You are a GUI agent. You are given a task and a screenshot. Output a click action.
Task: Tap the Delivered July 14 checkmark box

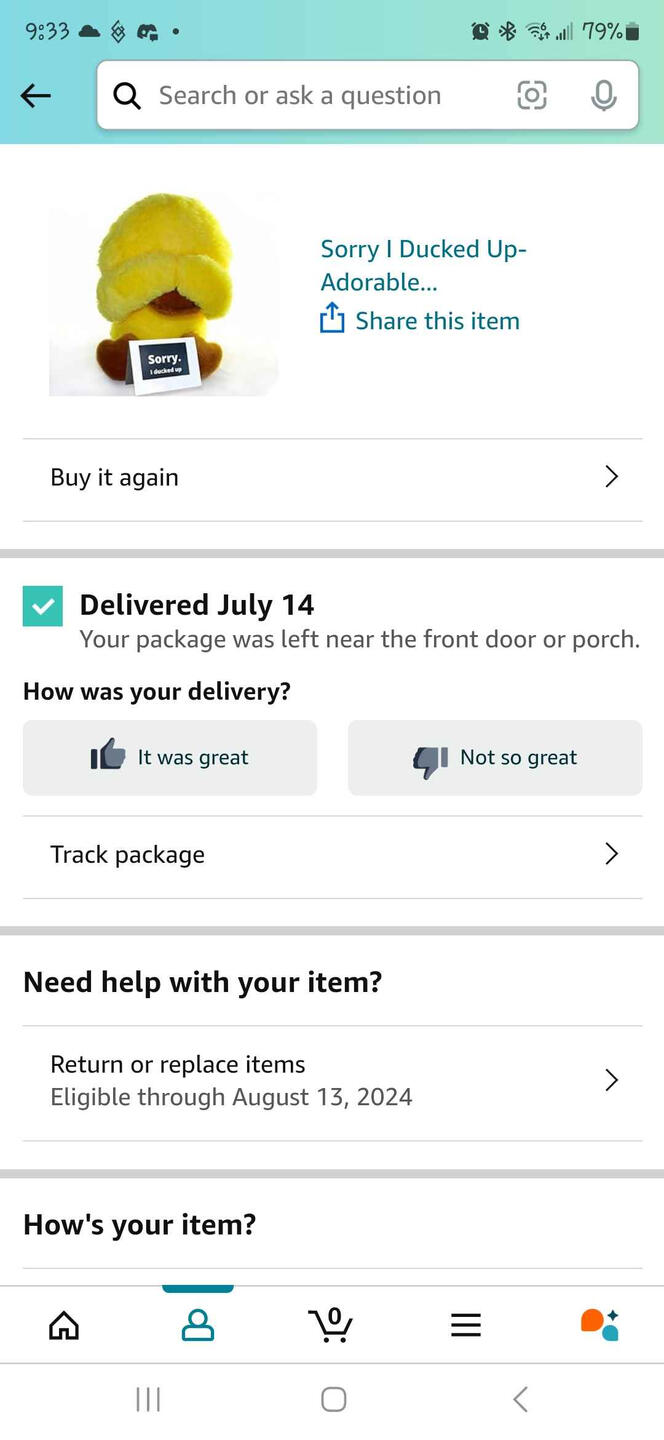[x=43, y=606]
